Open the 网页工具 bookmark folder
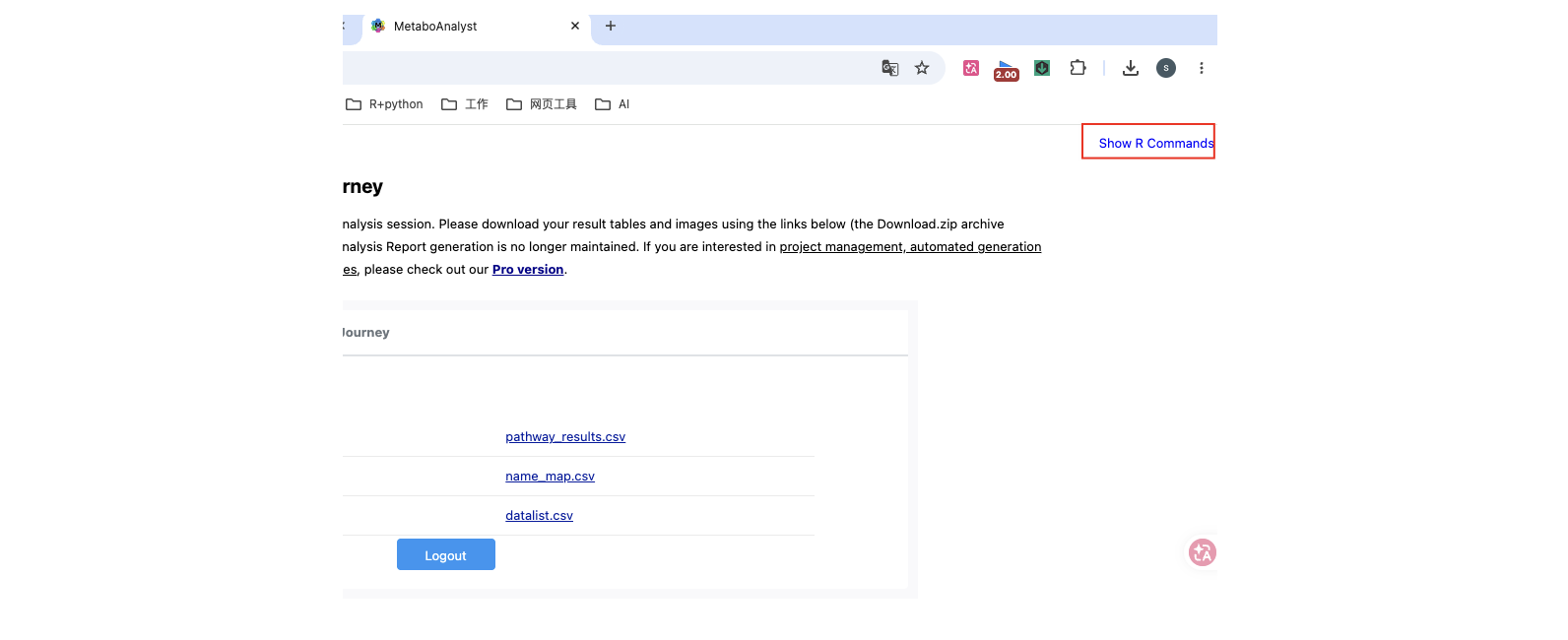 542,104
